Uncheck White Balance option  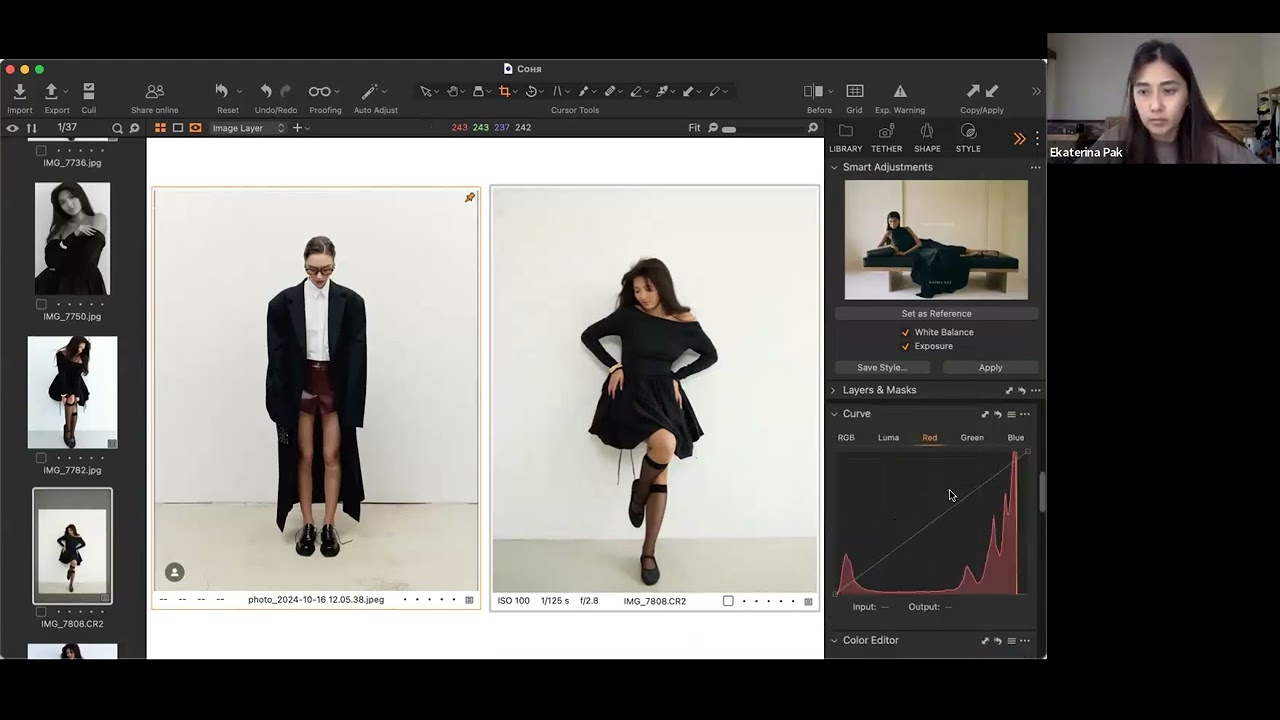click(906, 332)
